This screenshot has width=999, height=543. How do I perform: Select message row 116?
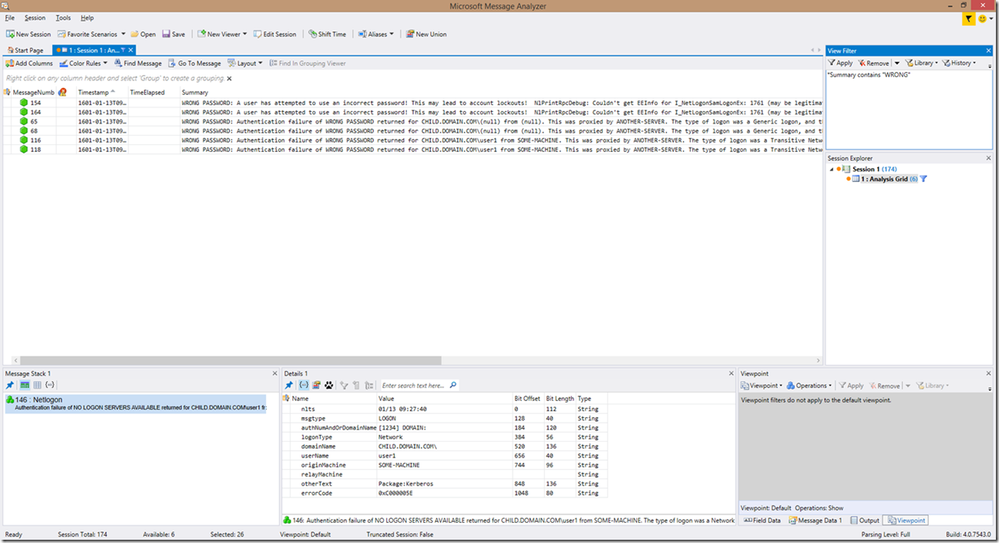pos(413,140)
